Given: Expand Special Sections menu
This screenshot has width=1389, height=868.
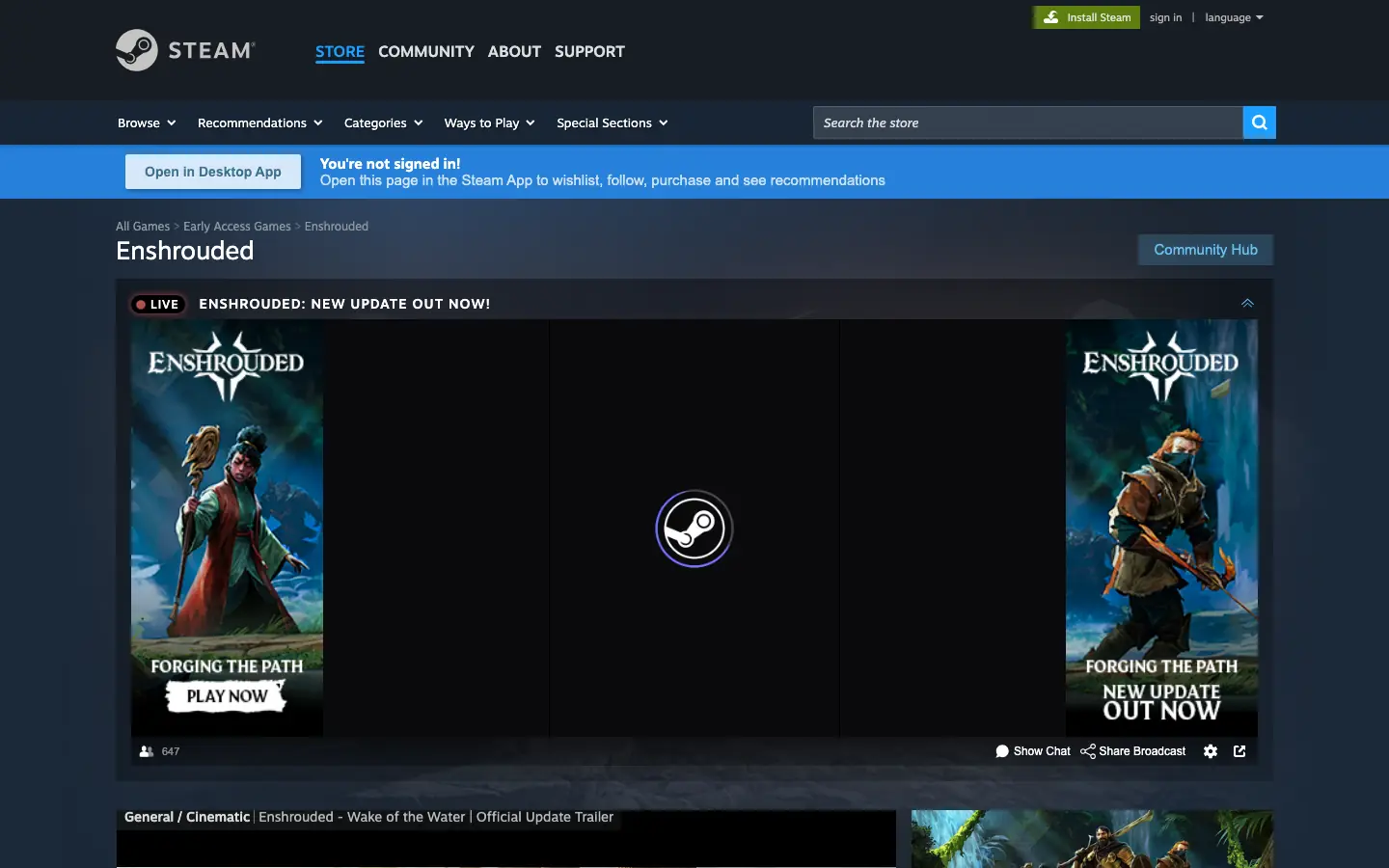Looking at the screenshot, I should 612,122.
